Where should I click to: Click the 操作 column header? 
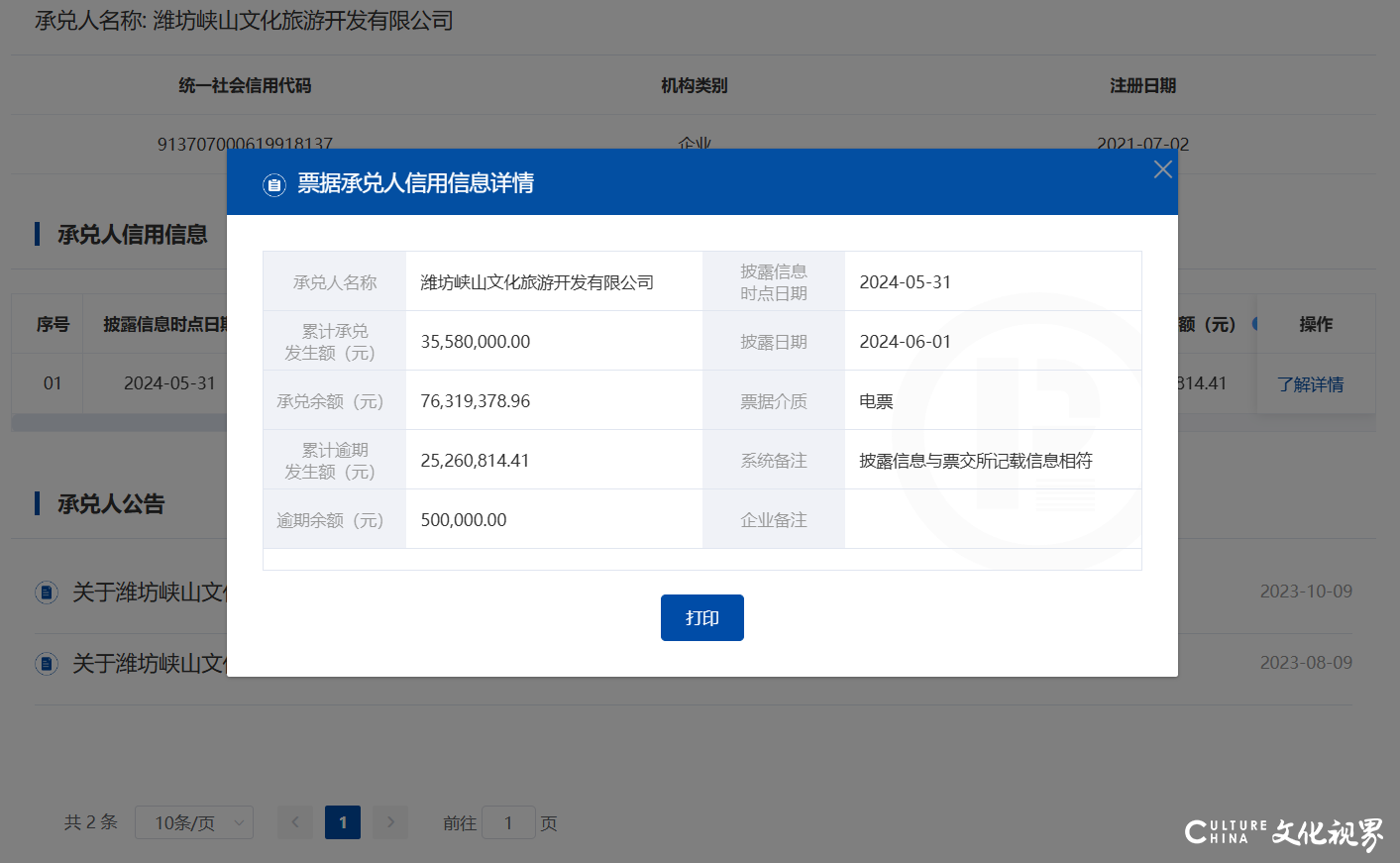point(1316,324)
